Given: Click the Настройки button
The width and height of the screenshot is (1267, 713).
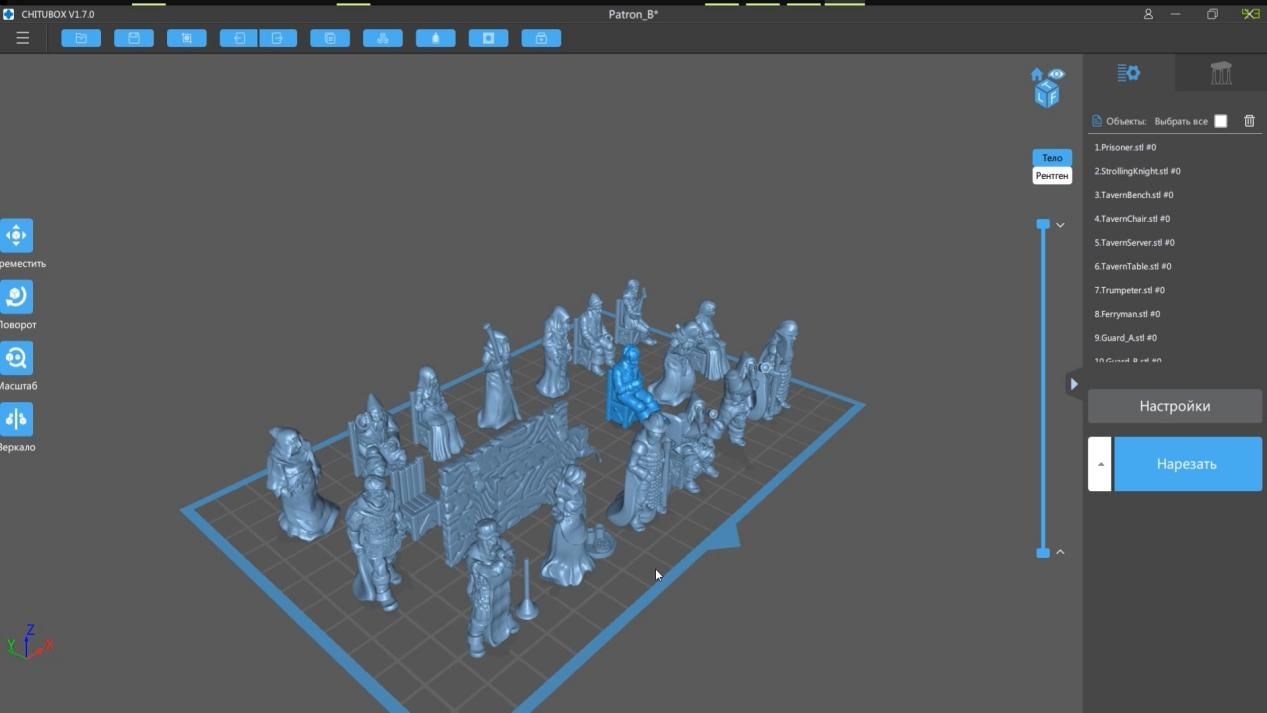Looking at the screenshot, I should (x=1175, y=406).
